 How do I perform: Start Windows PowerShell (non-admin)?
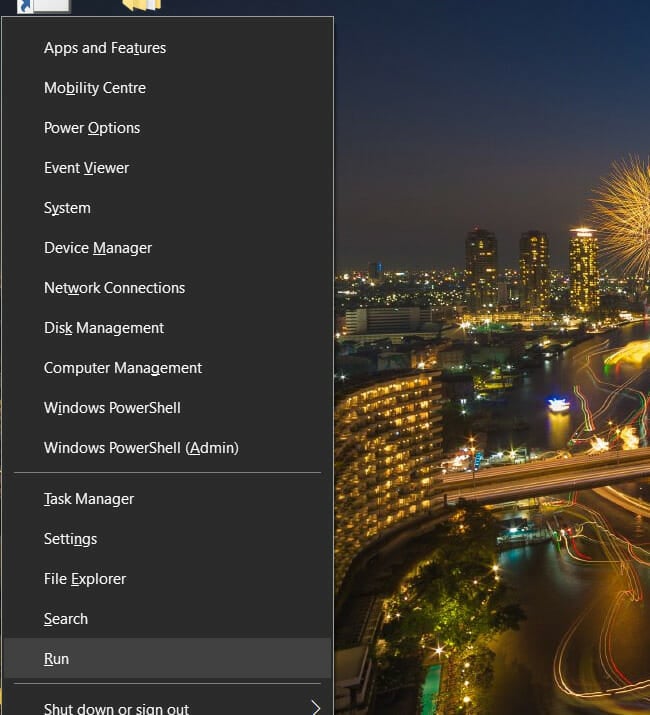(167, 408)
